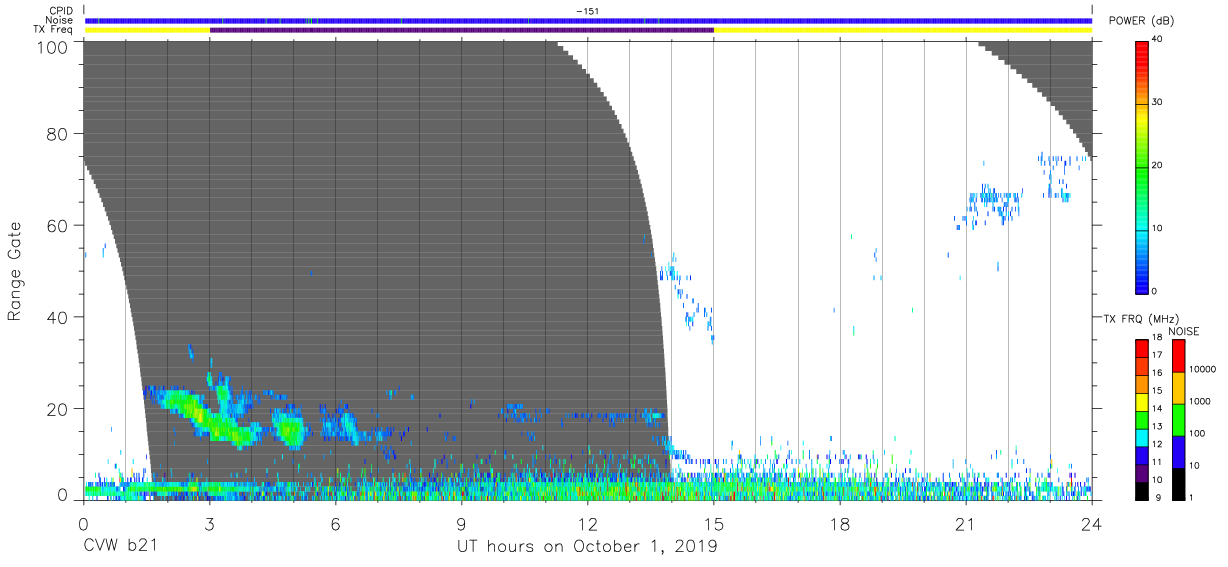The height and width of the screenshot is (567, 1228).
Task: Click the blue Noise strip above the plot
Action: click(x=588, y=20)
